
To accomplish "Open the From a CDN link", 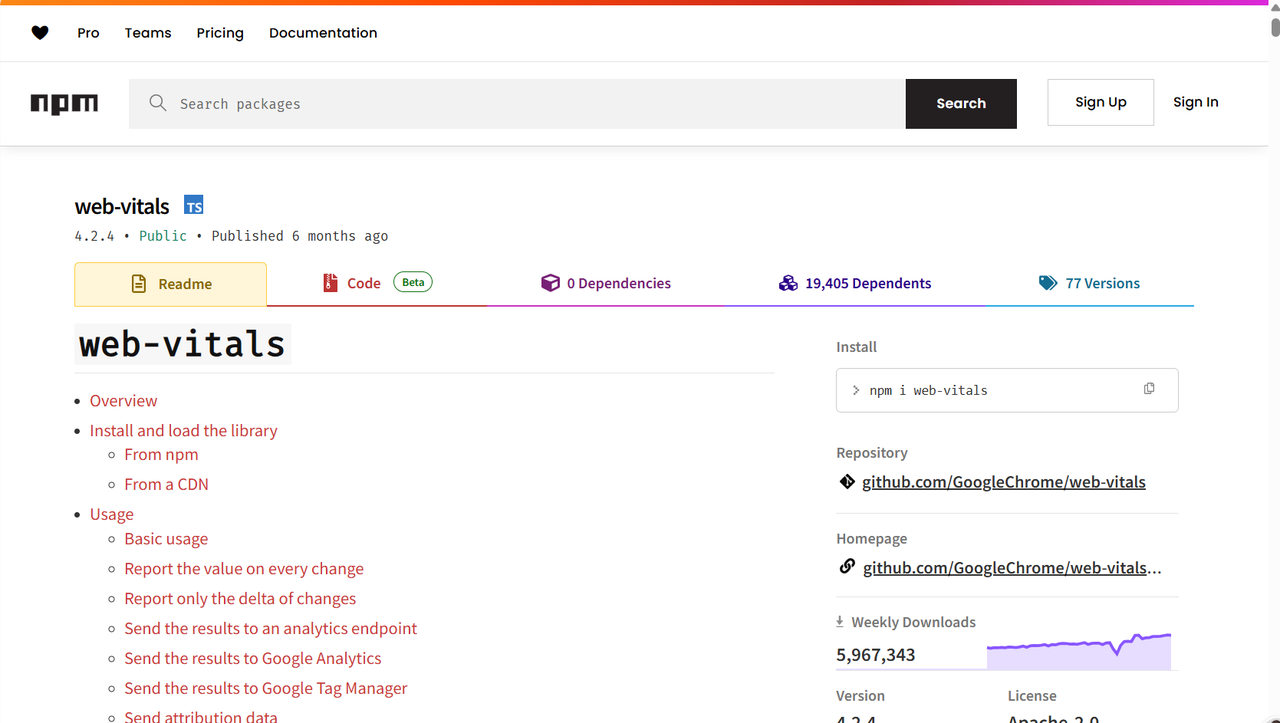I will point(166,484).
